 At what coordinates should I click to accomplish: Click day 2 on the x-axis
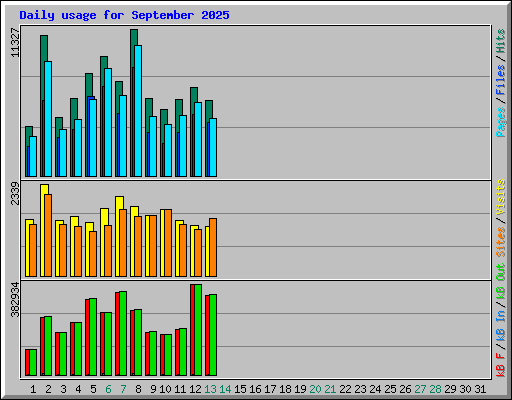pyautogui.click(x=48, y=389)
